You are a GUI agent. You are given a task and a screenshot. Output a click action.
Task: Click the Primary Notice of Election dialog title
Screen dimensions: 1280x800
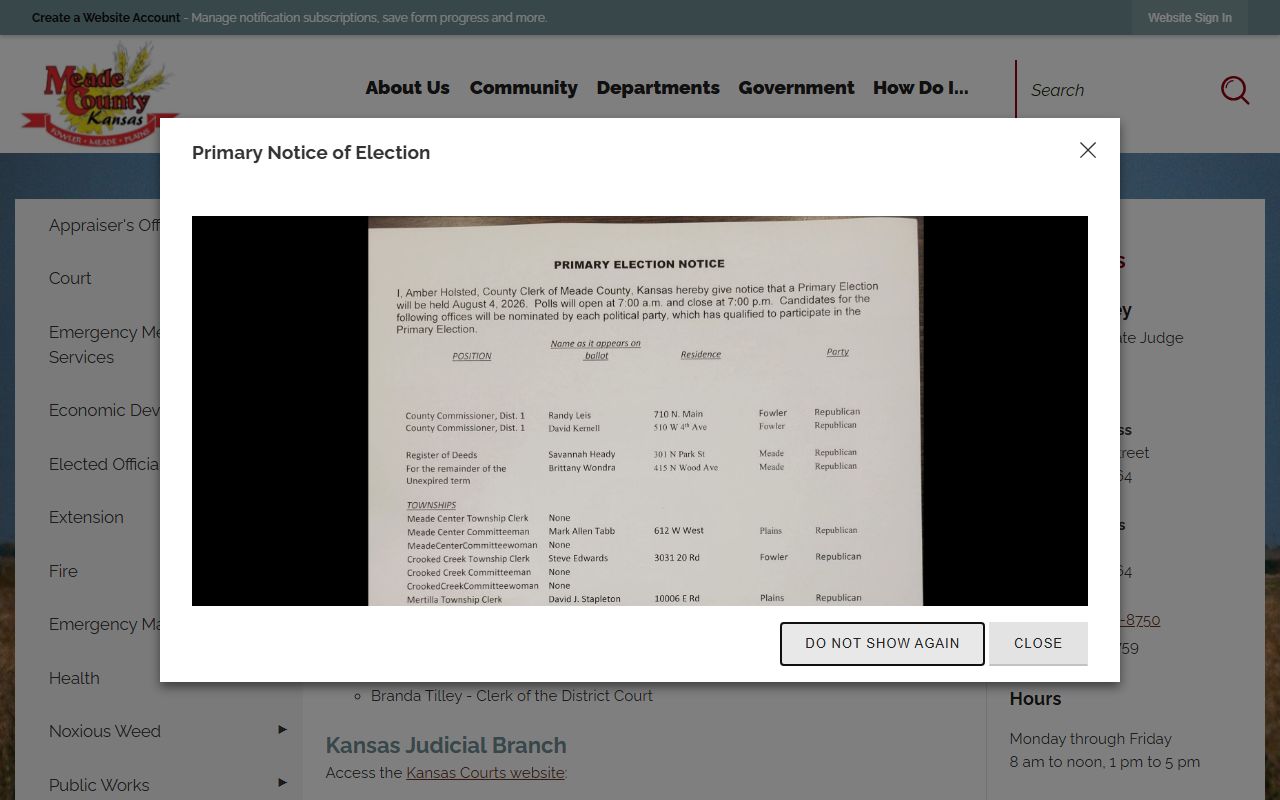click(311, 152)
